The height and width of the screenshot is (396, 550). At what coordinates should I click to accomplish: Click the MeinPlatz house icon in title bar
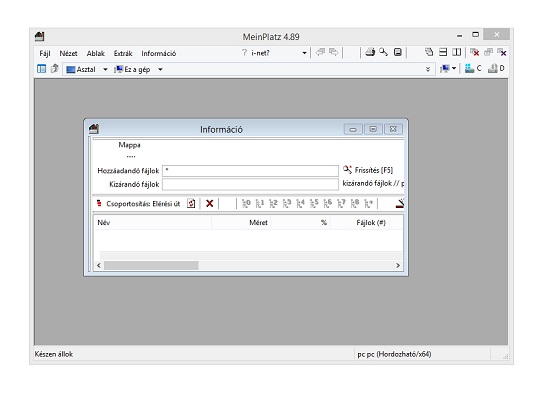(x=40, y=36)
